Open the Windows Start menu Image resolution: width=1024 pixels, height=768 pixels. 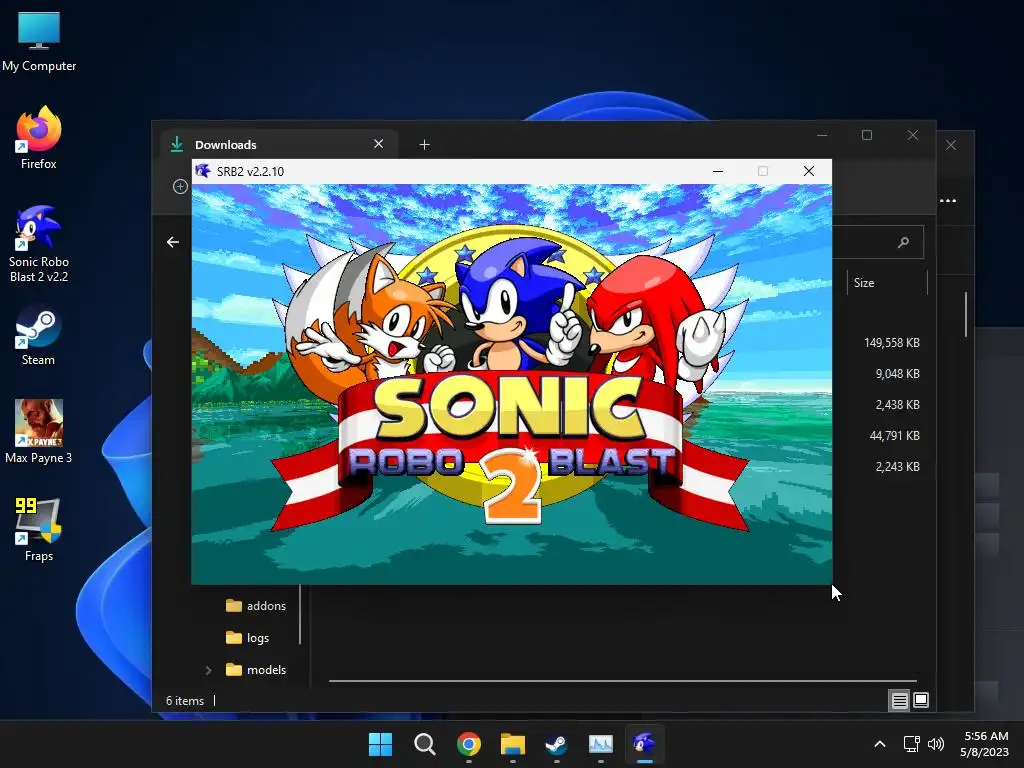pos(380,744)
